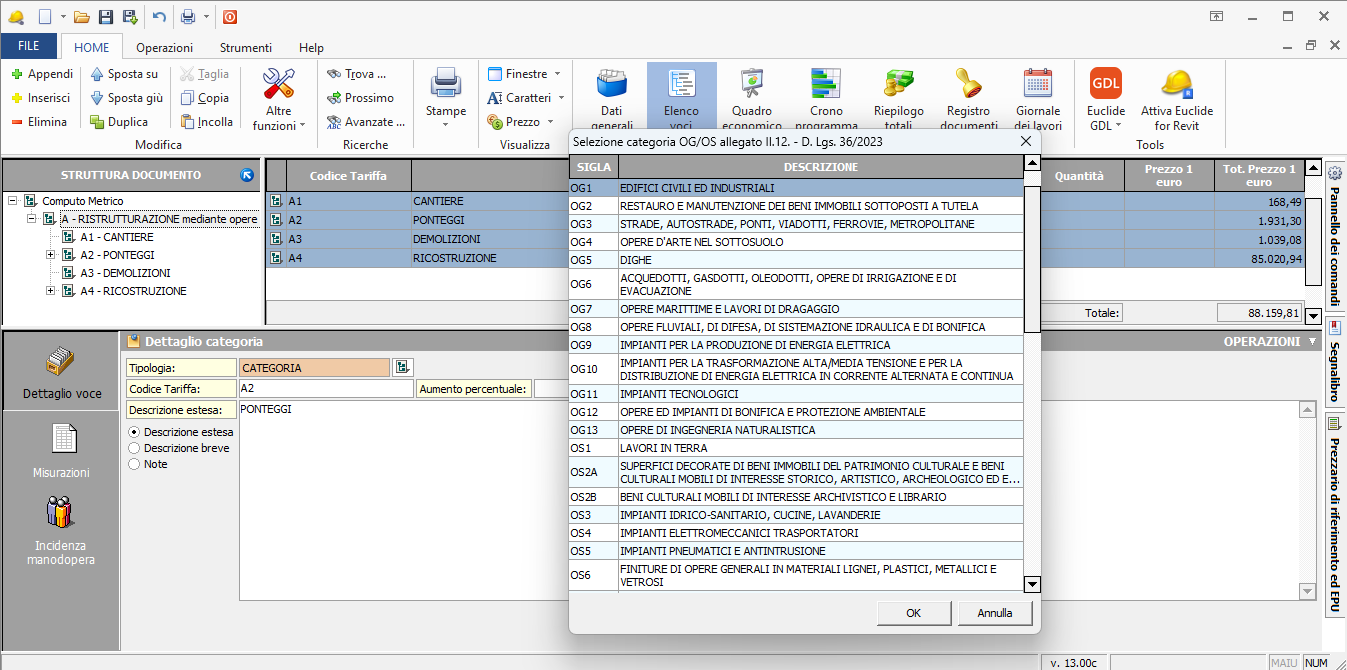
Task: Launch Attiva Euclide for Revit
Action: click(x=1177, y=85)
